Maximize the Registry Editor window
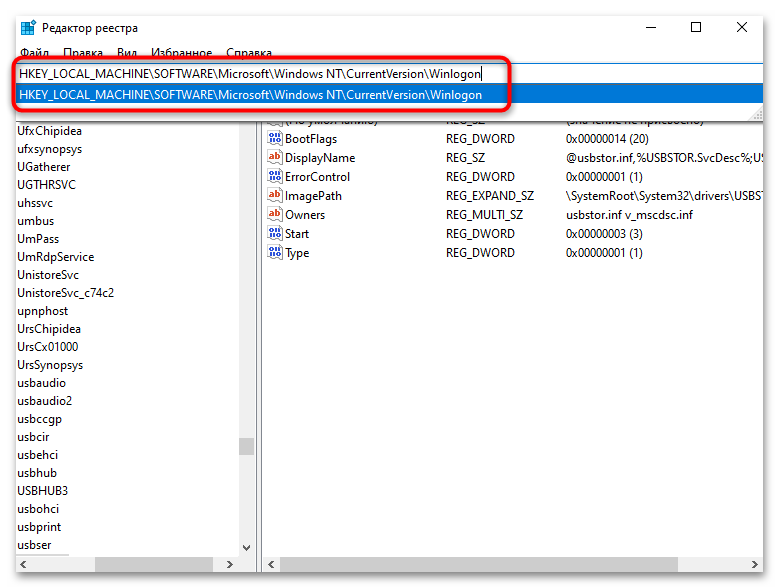 [696, 27]
